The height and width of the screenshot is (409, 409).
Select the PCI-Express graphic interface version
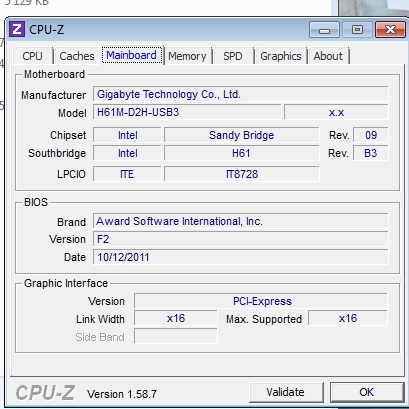261,301
